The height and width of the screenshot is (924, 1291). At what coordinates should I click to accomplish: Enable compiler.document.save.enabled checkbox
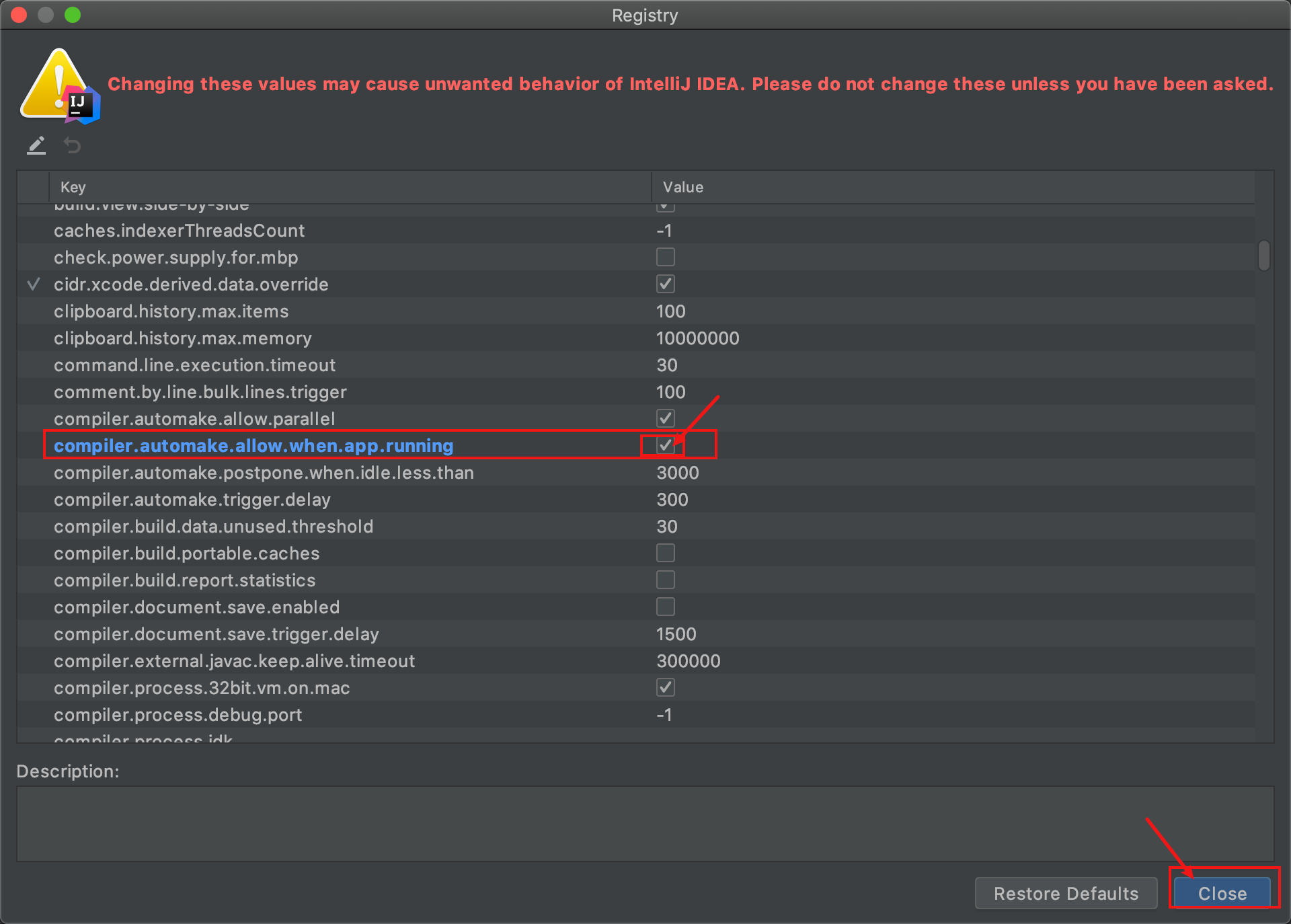click(665, 607)
